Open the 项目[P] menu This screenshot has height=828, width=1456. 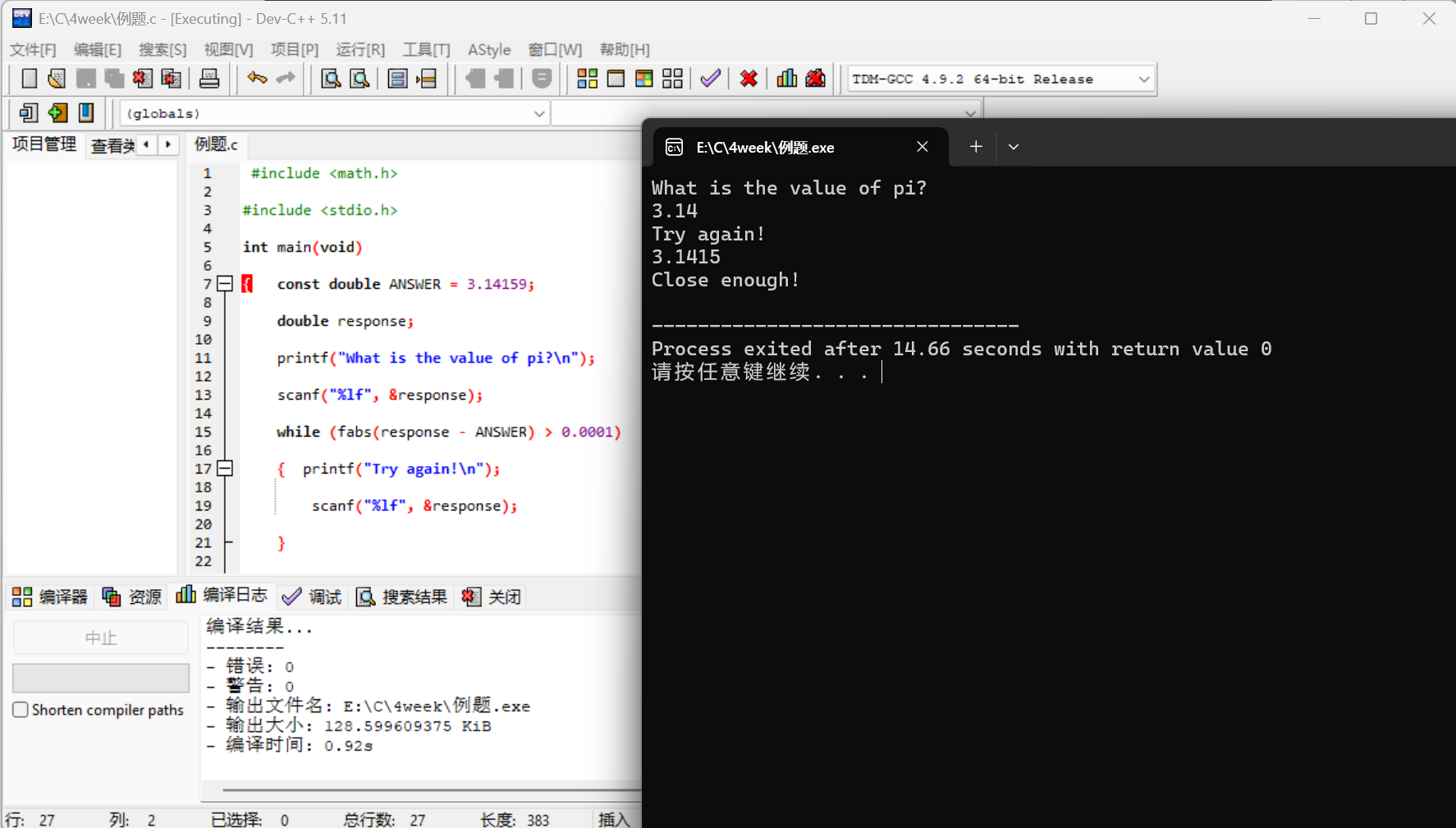pos(295,49)
